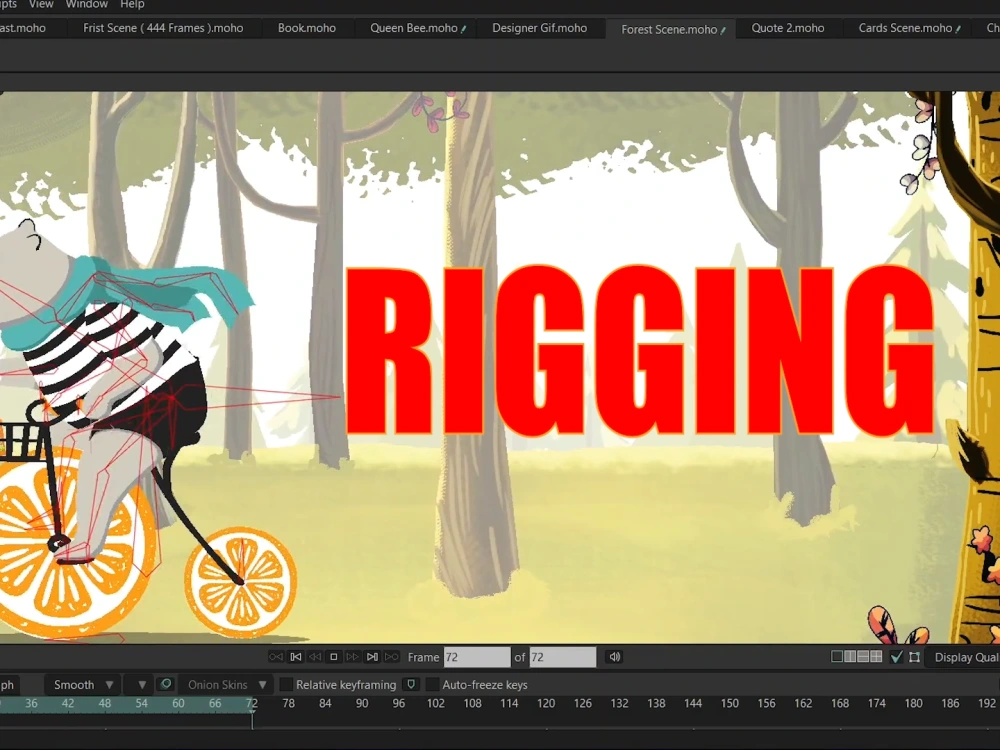Jump to the first frame playback icon
Image resolution: width=1000 pixels, height=750 pixels.
296,657
